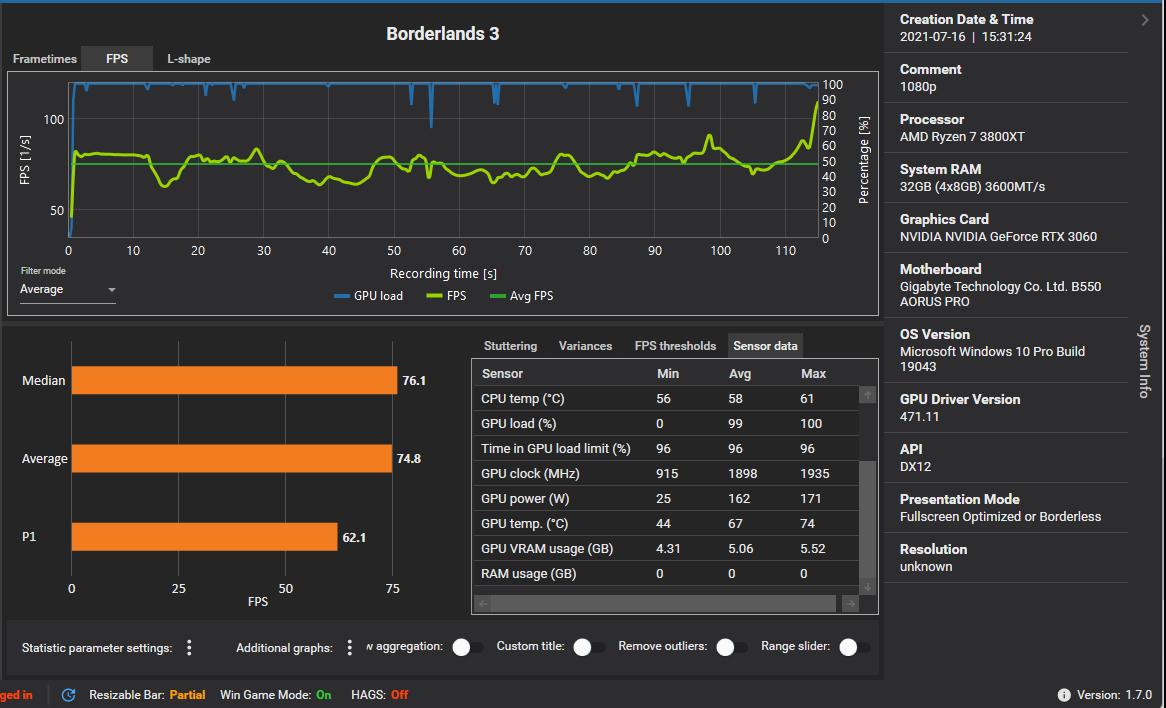Click the vertical System Info label

(1145, 361)
